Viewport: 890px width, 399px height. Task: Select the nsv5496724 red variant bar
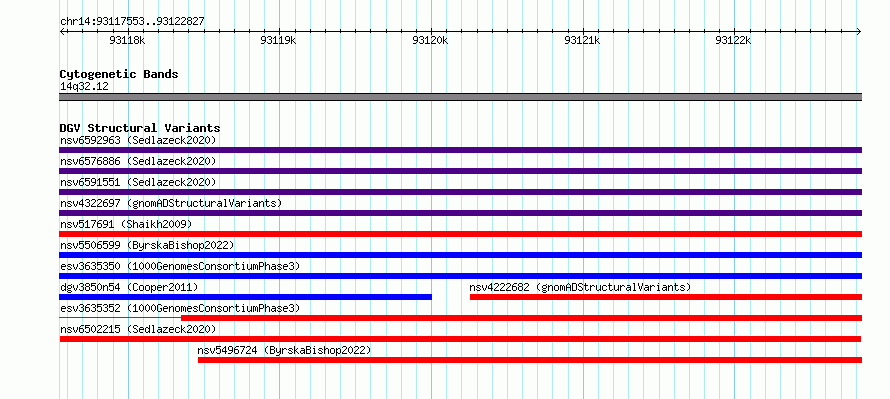(x=530, y=360)
